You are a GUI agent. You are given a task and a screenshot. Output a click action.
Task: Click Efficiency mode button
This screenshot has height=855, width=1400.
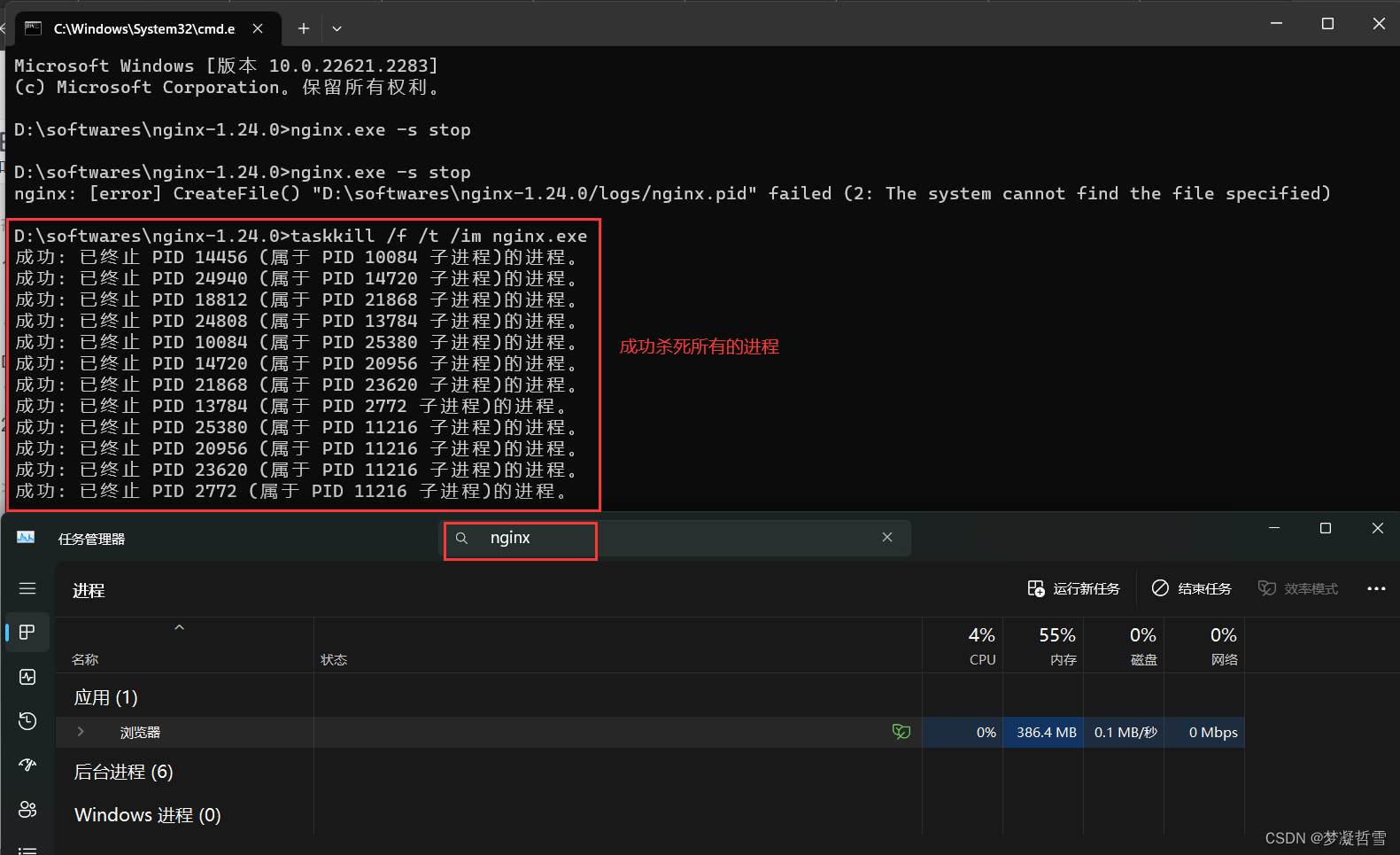[x=1298, y=588]
